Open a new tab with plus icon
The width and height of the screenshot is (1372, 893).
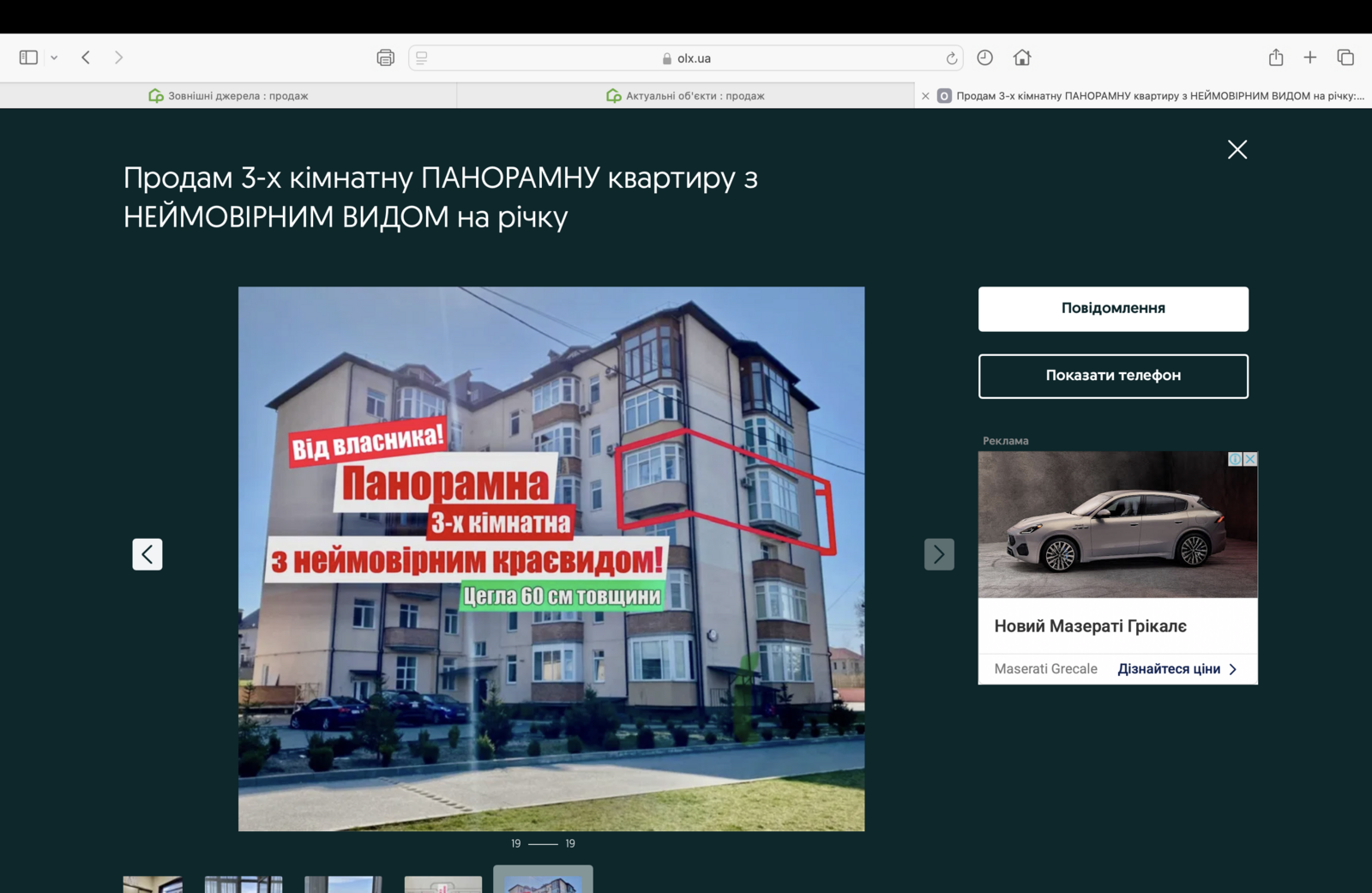click(x=1309, y=57)
